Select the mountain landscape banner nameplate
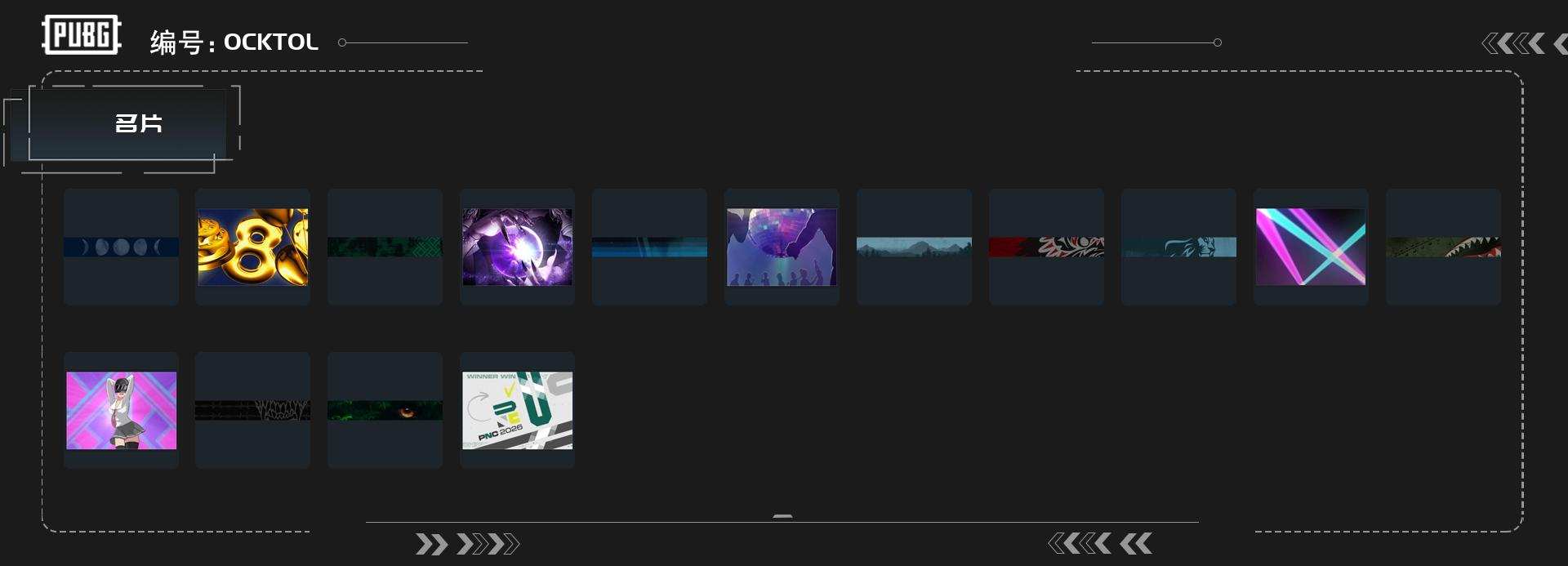 coord(915,247)
